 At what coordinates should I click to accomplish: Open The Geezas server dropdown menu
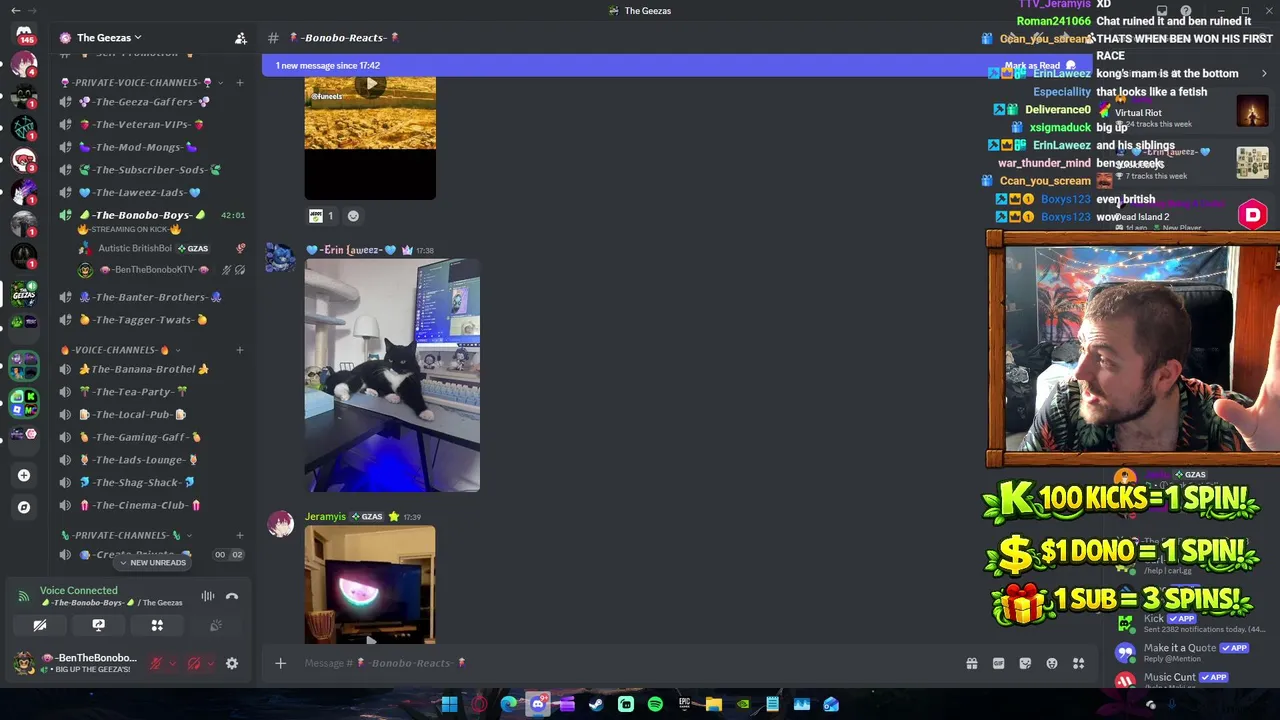pyautogui.click(x=101, y=38)
